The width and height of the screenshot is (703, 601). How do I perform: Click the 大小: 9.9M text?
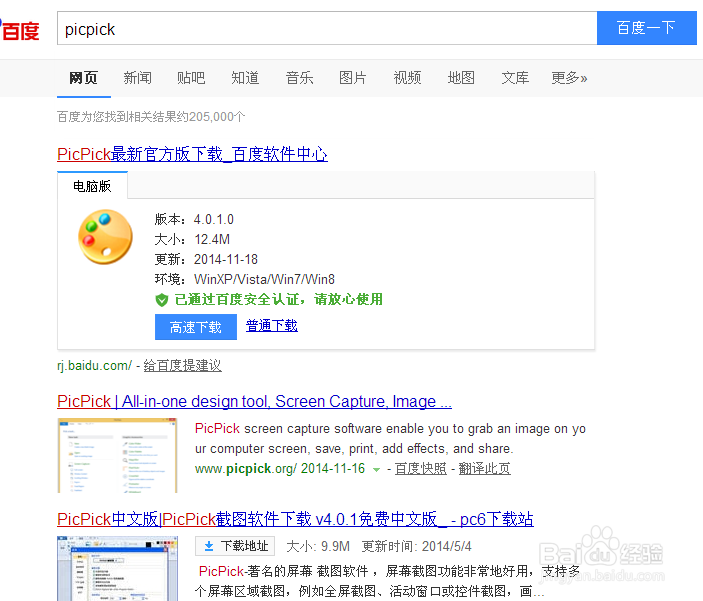[318, 546]
